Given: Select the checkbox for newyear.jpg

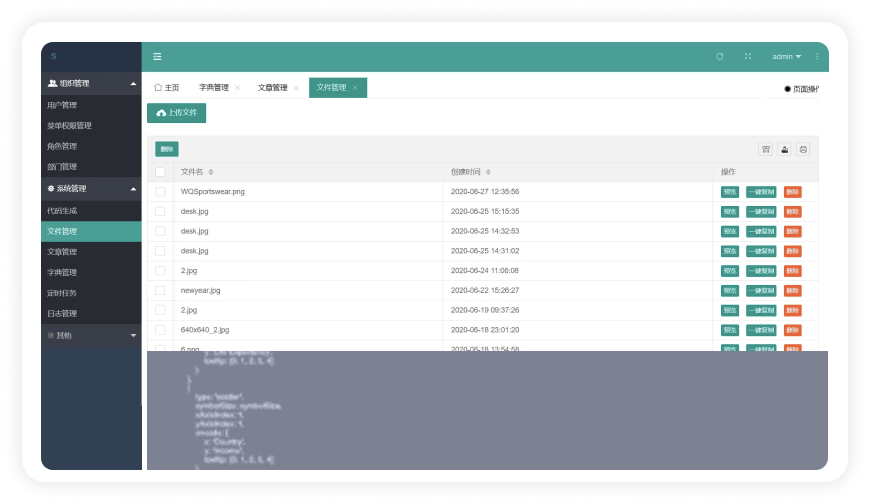Looking at the screenshot, I should coord(160,290).
